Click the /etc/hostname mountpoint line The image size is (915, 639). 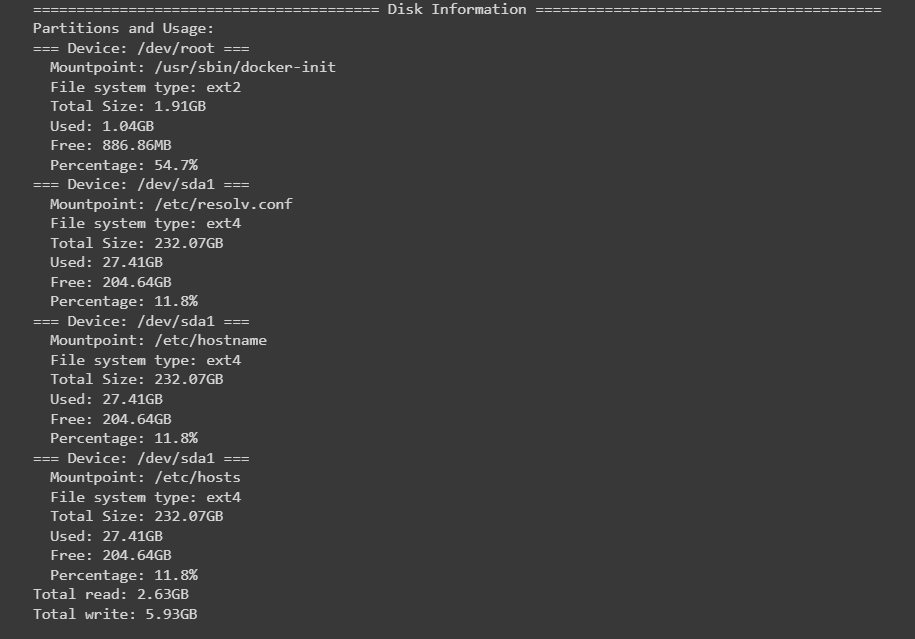(x=158, y=341)
